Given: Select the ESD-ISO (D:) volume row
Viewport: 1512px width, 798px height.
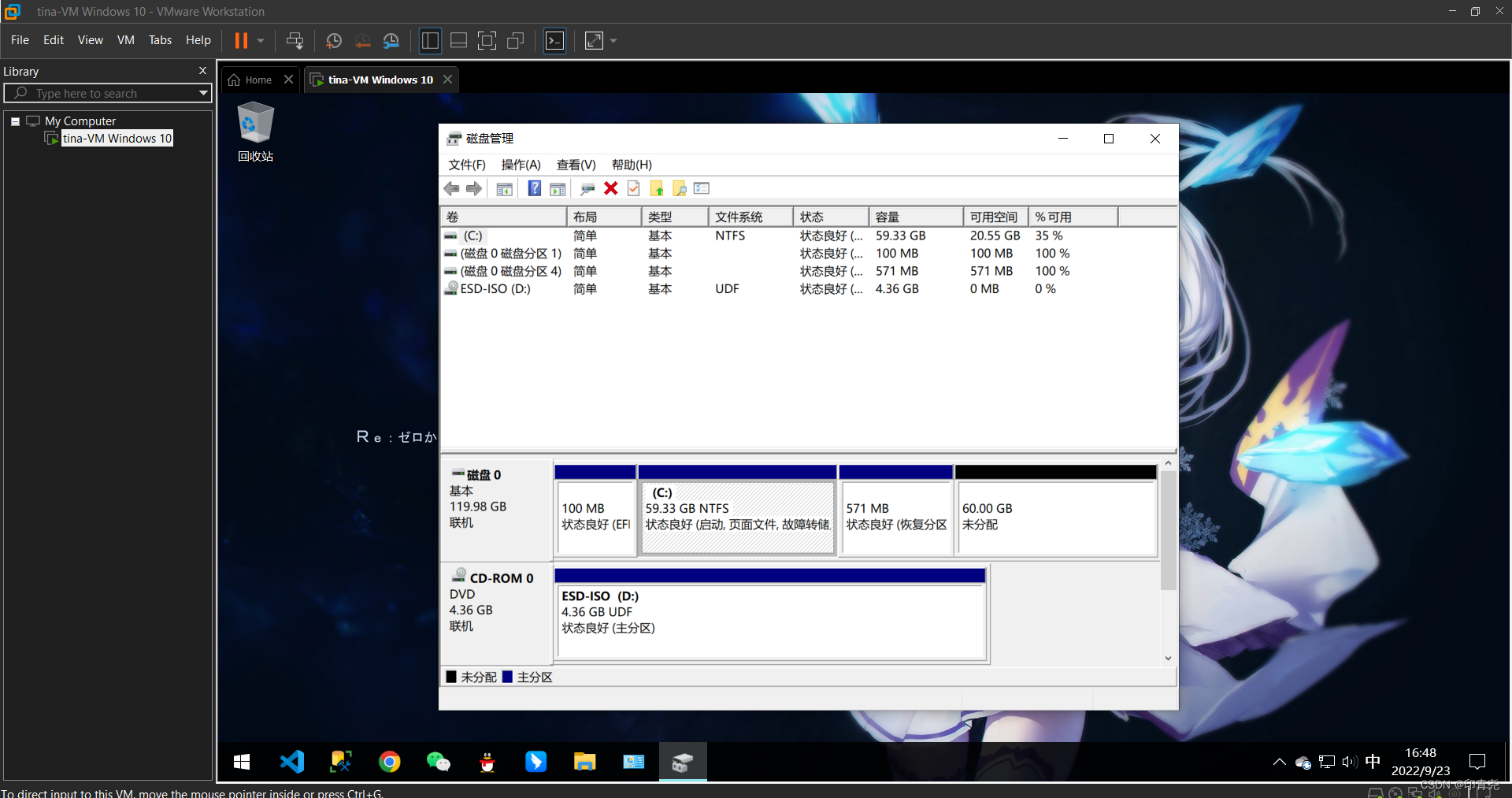Looking at the screenshot, I should 808,289.
